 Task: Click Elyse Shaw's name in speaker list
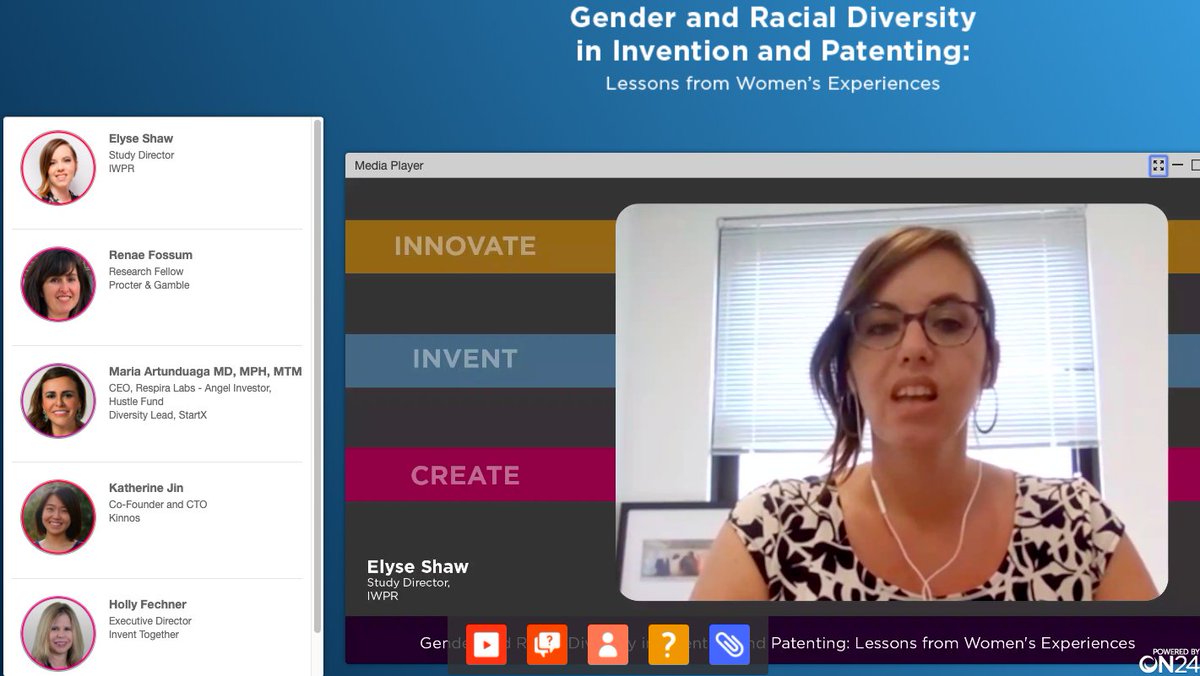pos(141,139)
